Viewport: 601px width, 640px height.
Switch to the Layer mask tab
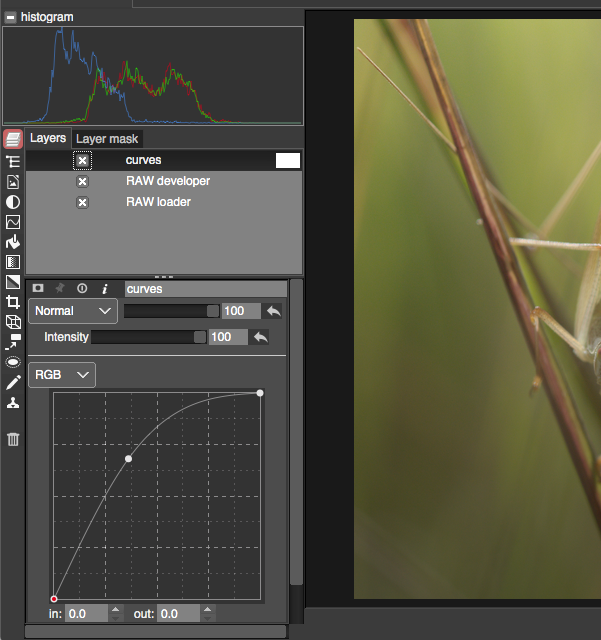click(x=107, y=139)
